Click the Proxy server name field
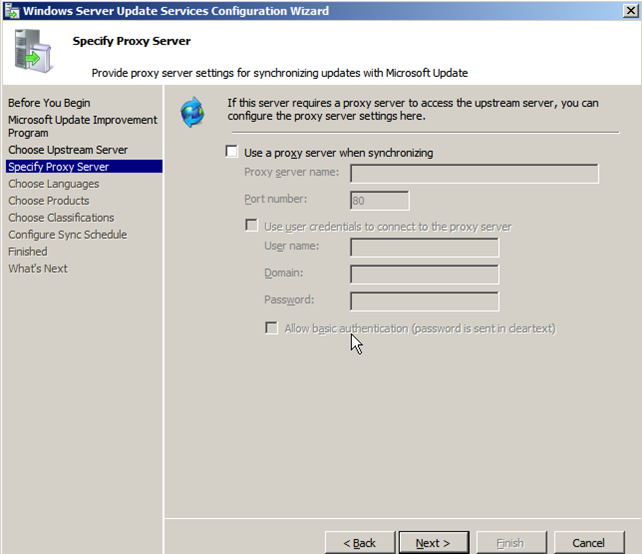Screen dimensions: 642x554 [x=474, y=174]
